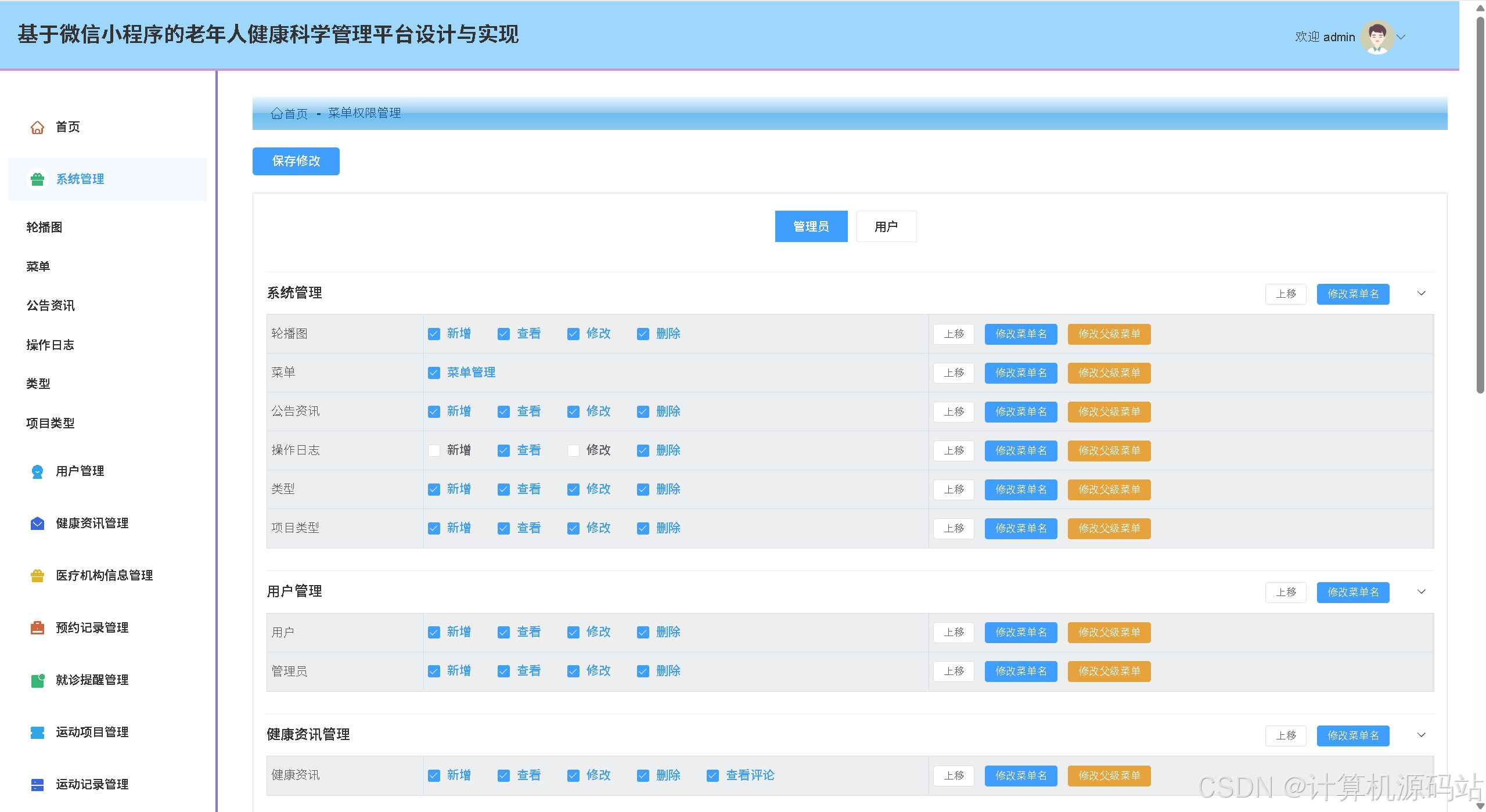Open 医疗机构信息管理 sidebar menu
1486x812 pixels.
pyautogui.click(x=105, y=576)
